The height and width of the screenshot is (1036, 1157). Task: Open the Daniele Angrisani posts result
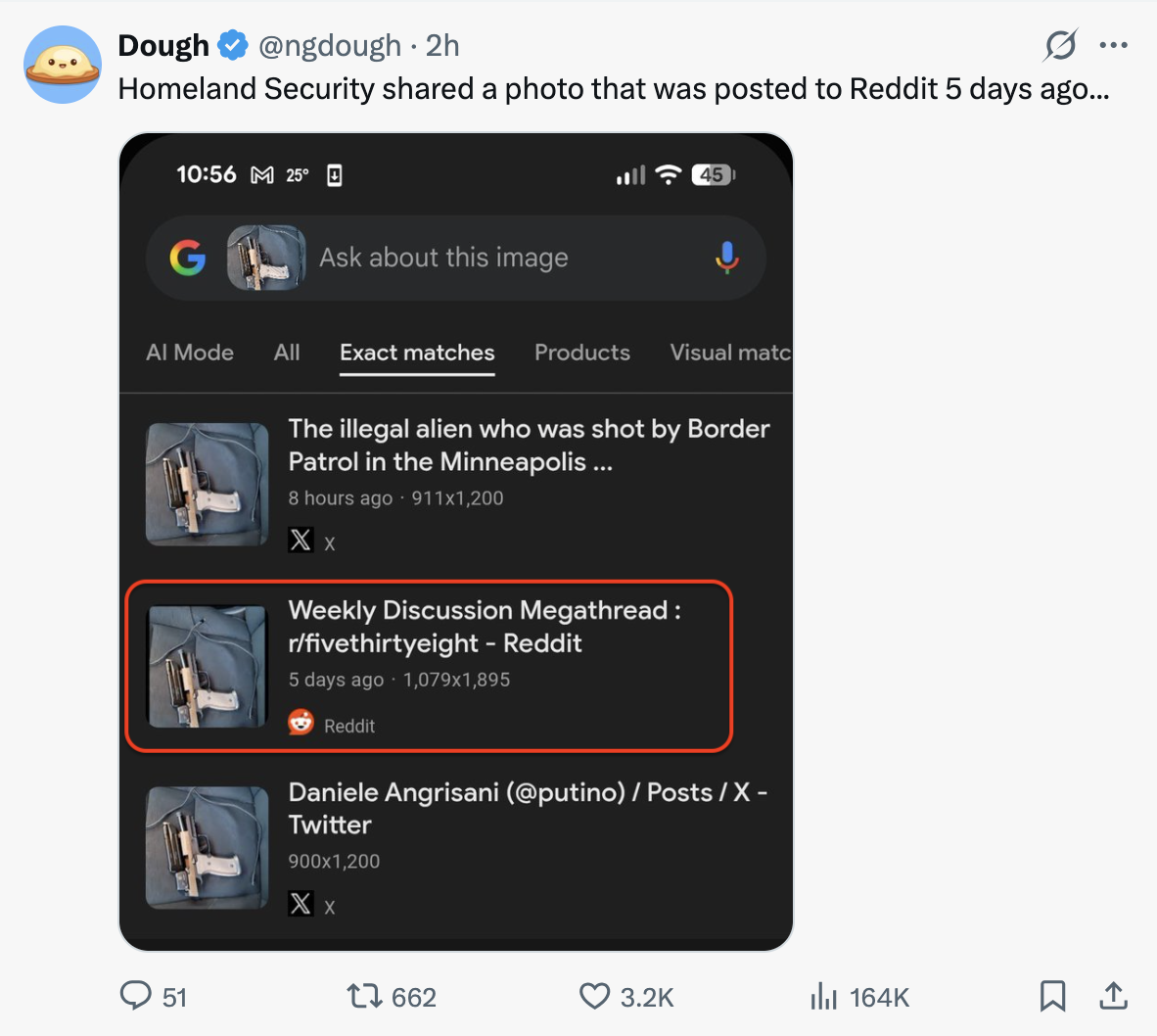527,808
